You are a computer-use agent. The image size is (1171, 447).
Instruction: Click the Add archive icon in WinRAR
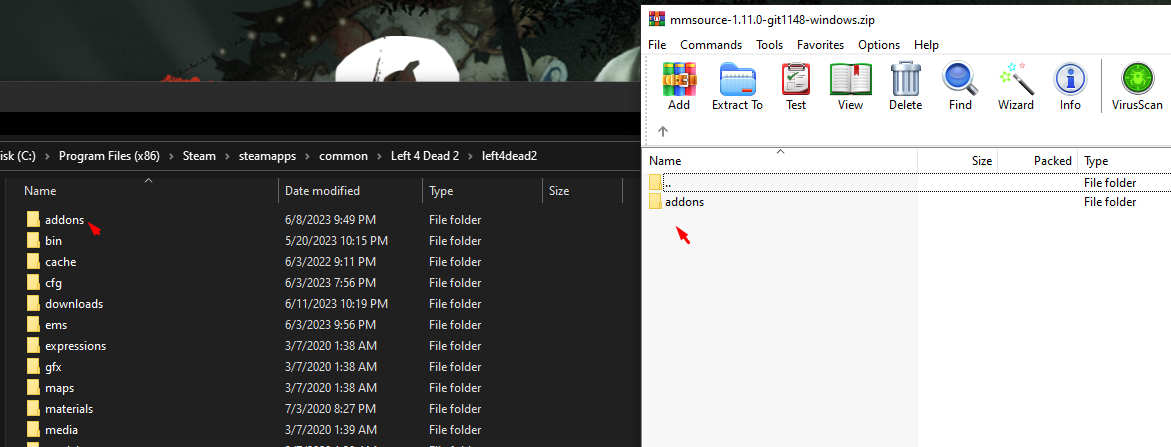click(x=679, y=79)
